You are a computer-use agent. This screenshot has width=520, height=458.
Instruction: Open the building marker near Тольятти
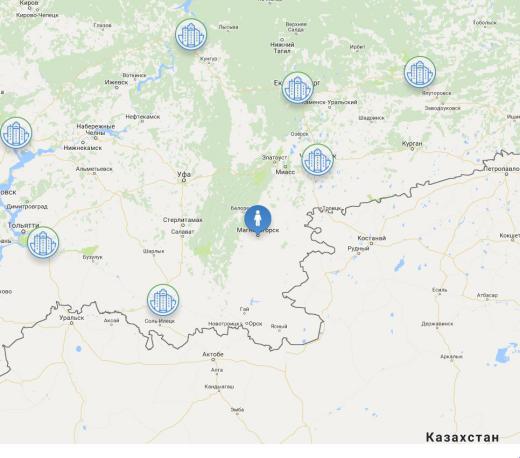[43, 243]
